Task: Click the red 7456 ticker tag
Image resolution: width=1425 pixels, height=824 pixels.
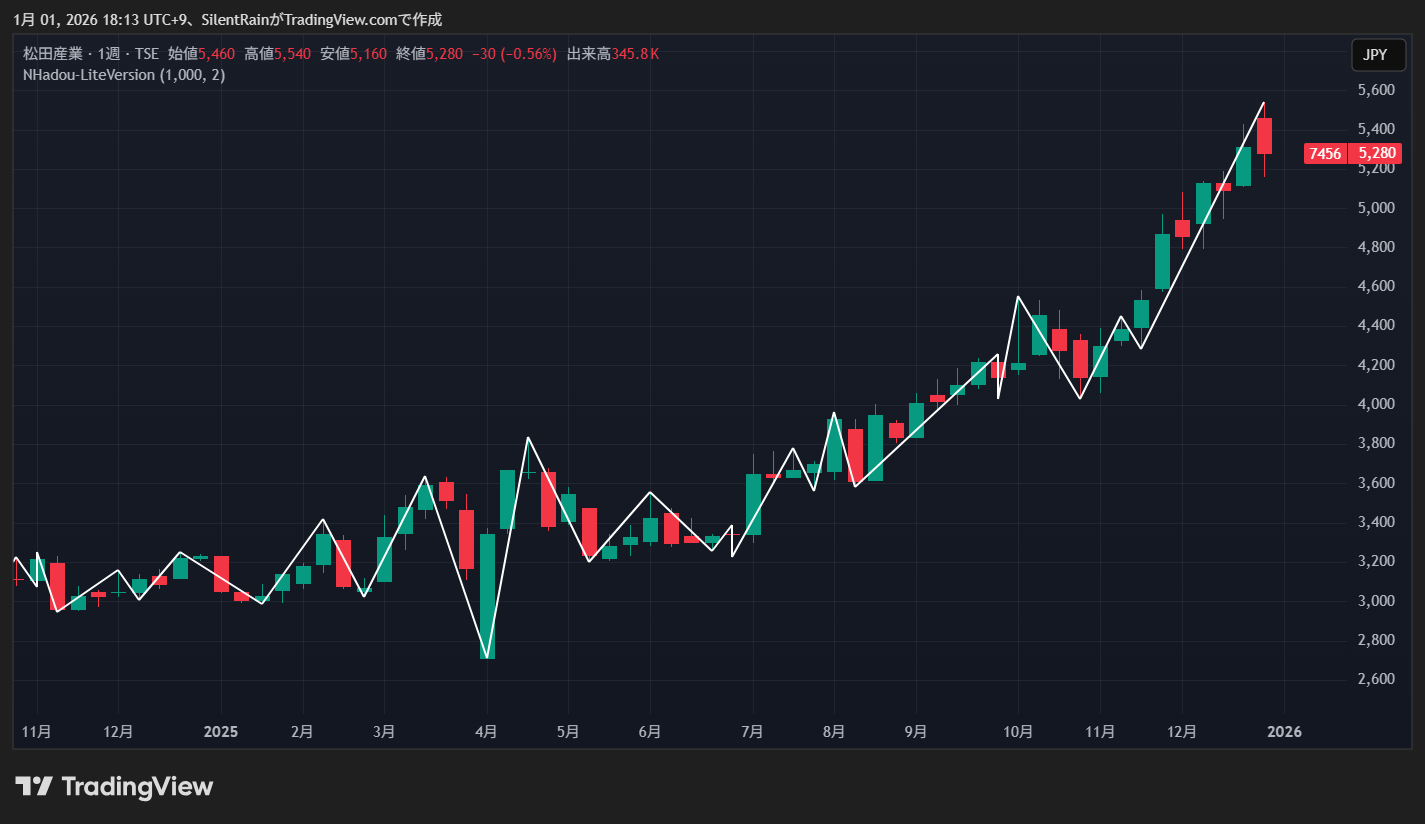Action: point(1324,153)
